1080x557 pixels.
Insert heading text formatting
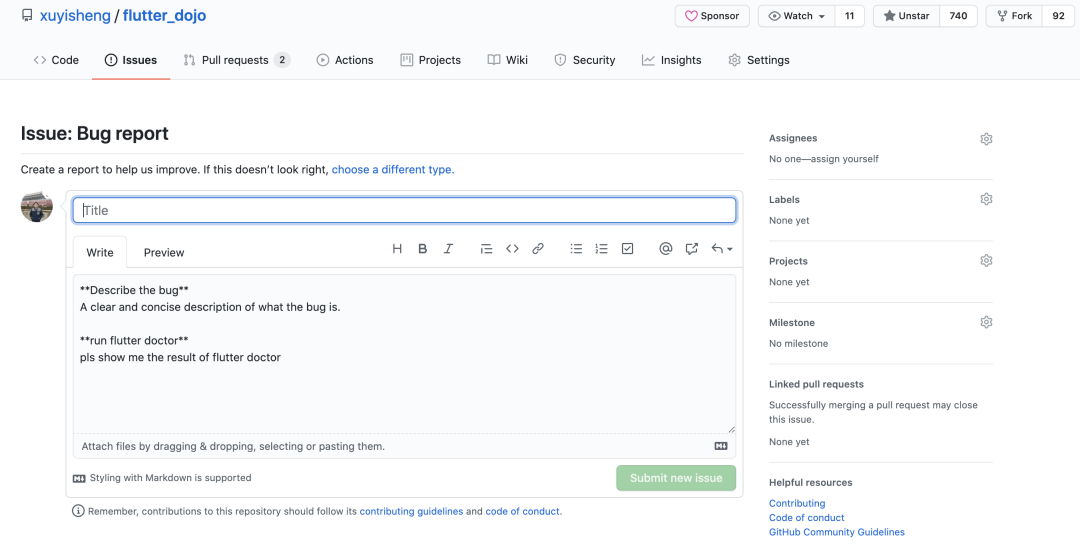[x=397, y=249]
